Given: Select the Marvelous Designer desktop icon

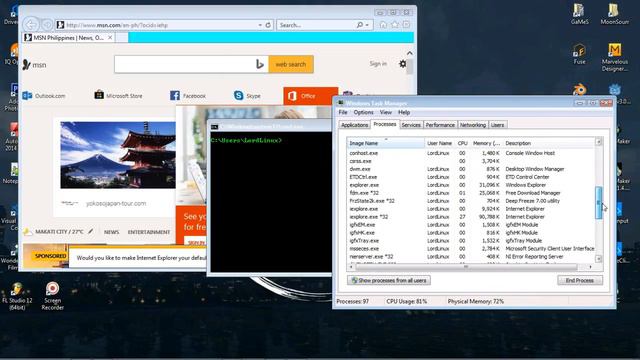Looking at the screenshot, I should pyautogui.click(x=614, y=57).
